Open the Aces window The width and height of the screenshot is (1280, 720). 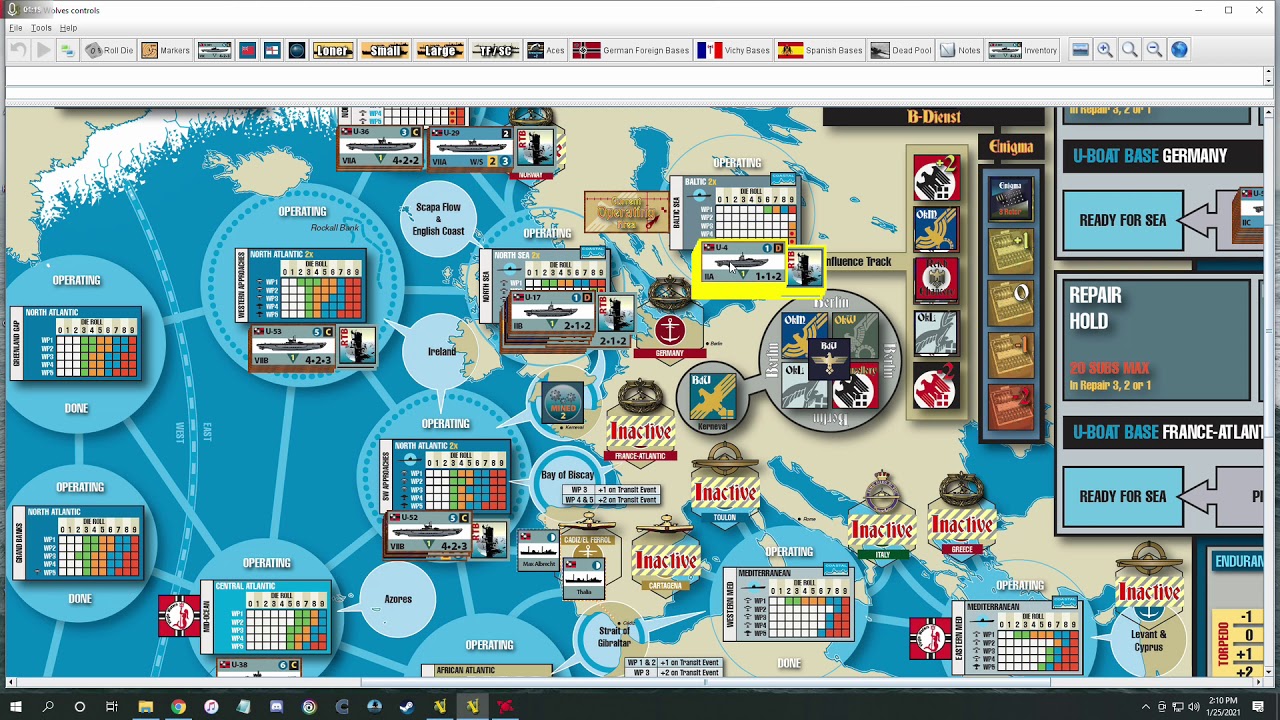pyautogui.click(x=546, y=50)
